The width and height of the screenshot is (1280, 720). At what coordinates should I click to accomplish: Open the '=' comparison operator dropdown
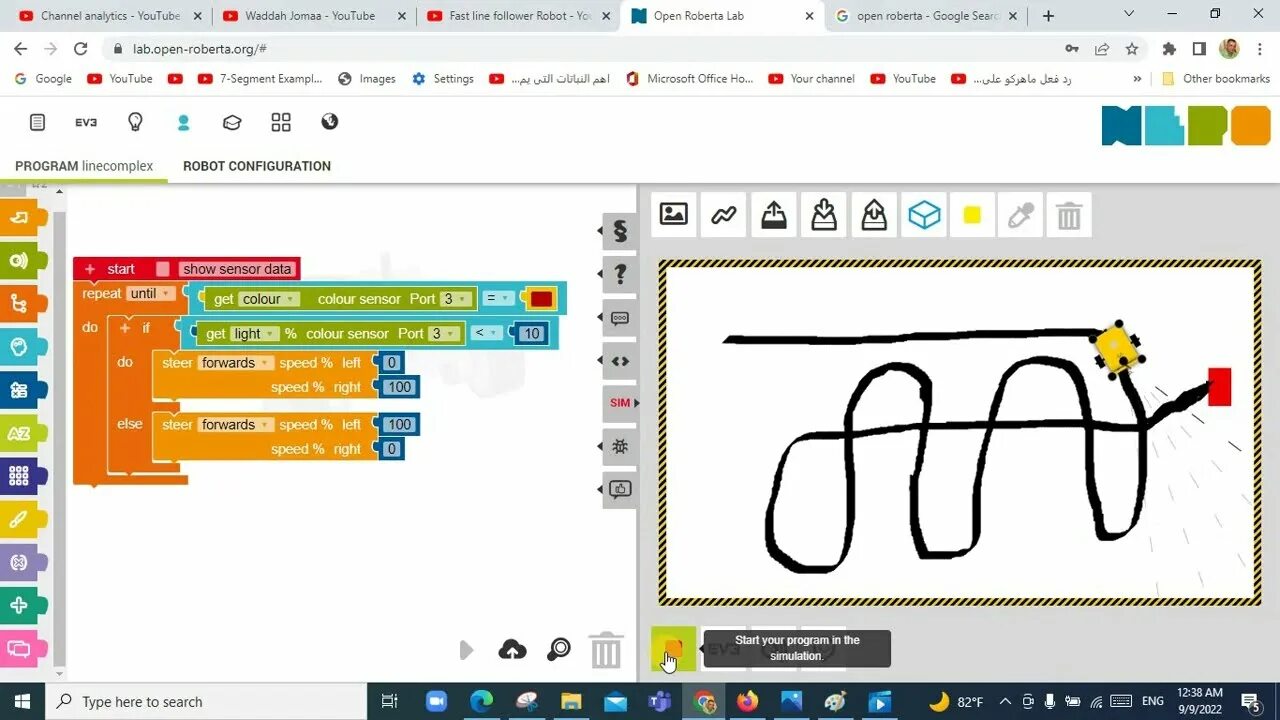[x=498, y=298]
